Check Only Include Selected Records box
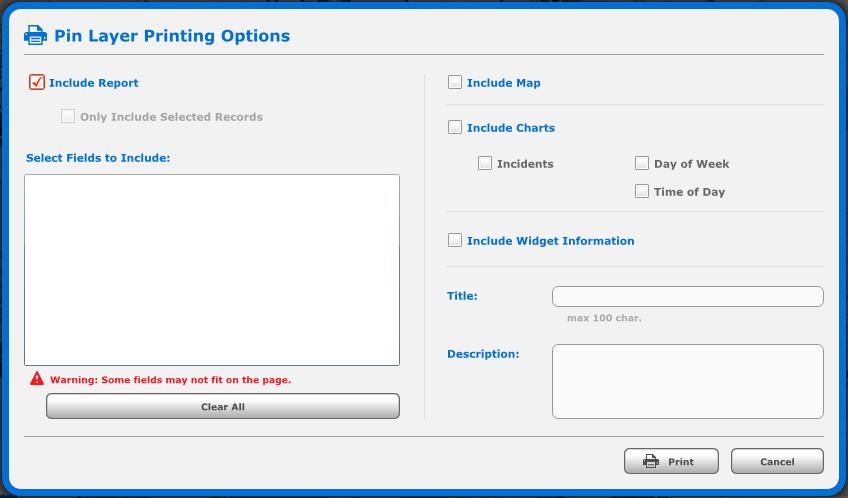The width and height of the screenshot is (848, 498). pyautogui.click(x=68, y=116)
